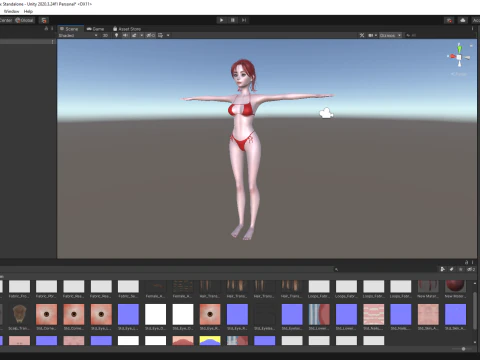Toggle scene audio speaker icon
480x360 pixels.
(x=125, y=35)
